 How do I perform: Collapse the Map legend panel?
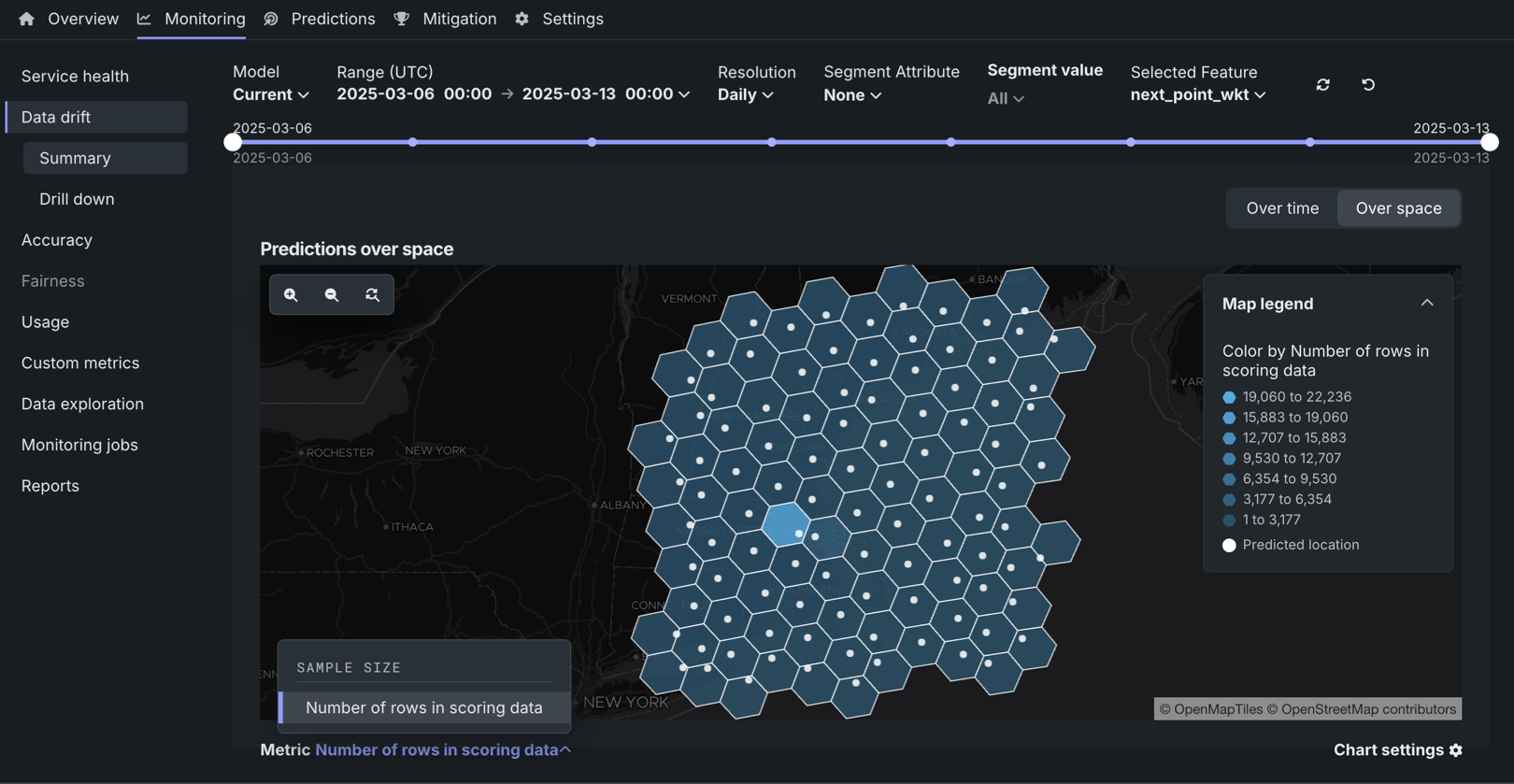coord(1426,303)
